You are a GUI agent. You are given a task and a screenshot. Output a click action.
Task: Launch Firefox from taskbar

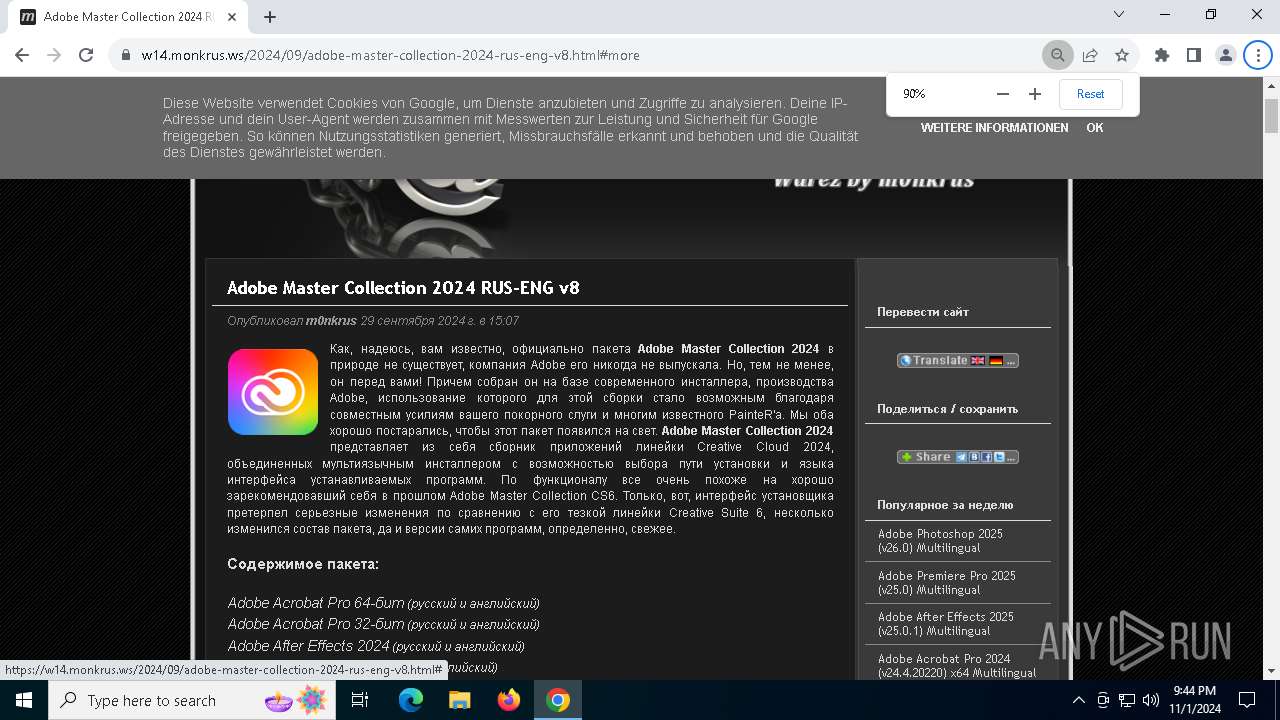click(509, 700)
